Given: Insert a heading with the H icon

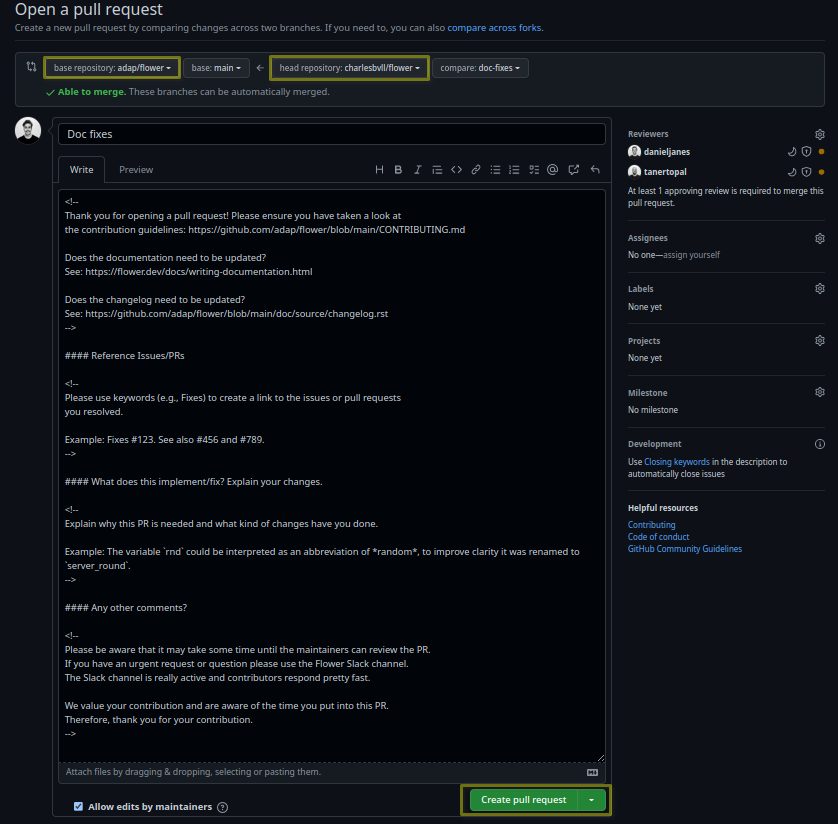Looking at the screenshot, I should 379,170.
